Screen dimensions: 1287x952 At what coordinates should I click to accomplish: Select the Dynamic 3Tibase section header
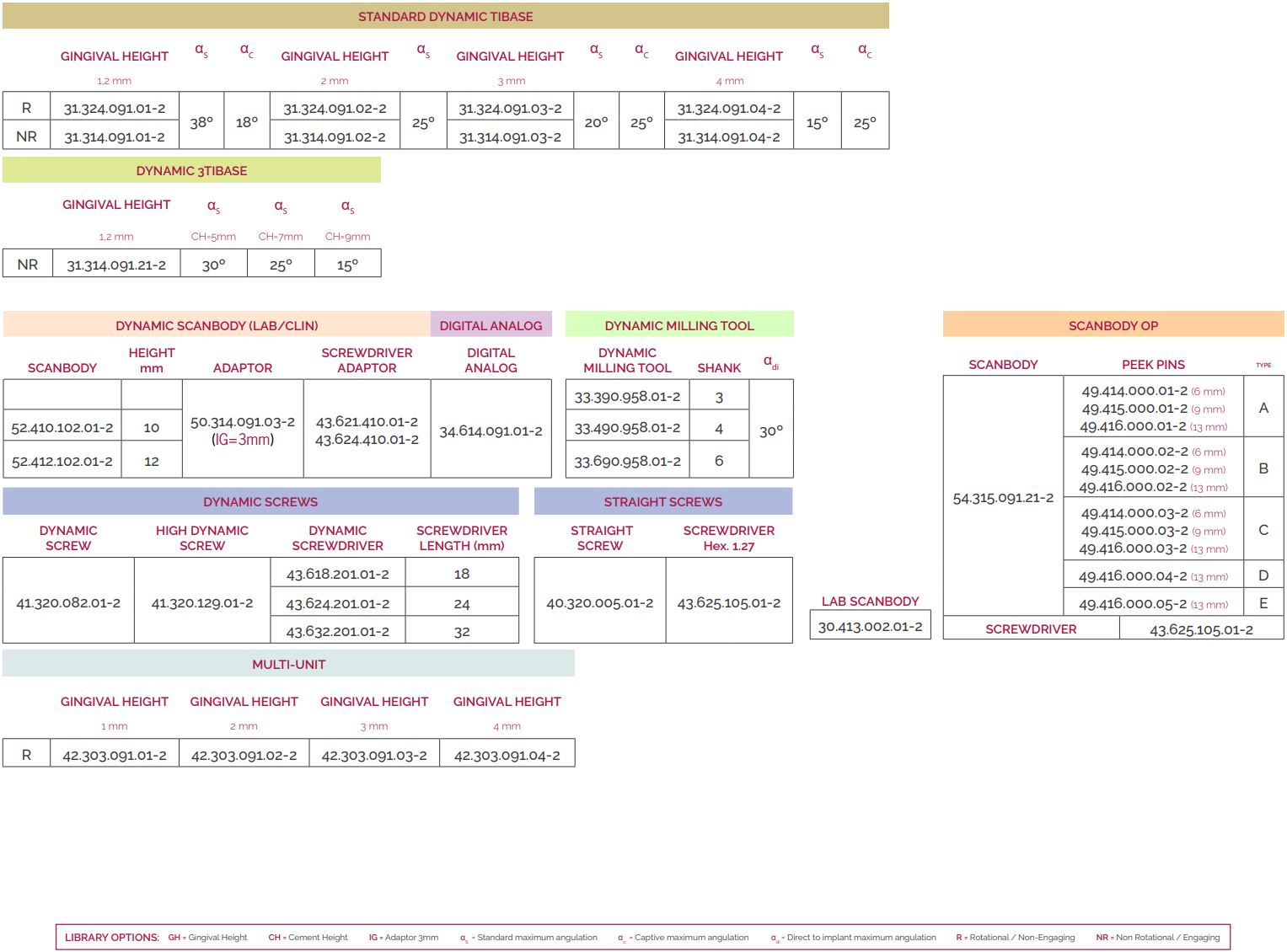(x=191, y=170)
